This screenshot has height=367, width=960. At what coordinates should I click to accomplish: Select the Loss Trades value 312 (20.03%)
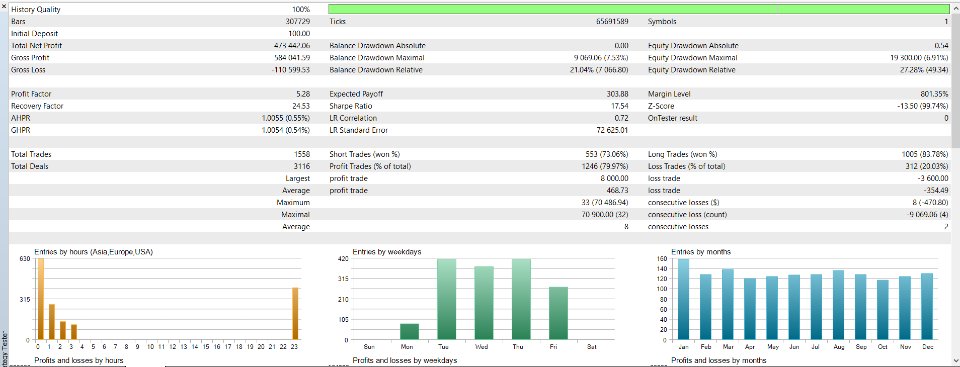927,167
